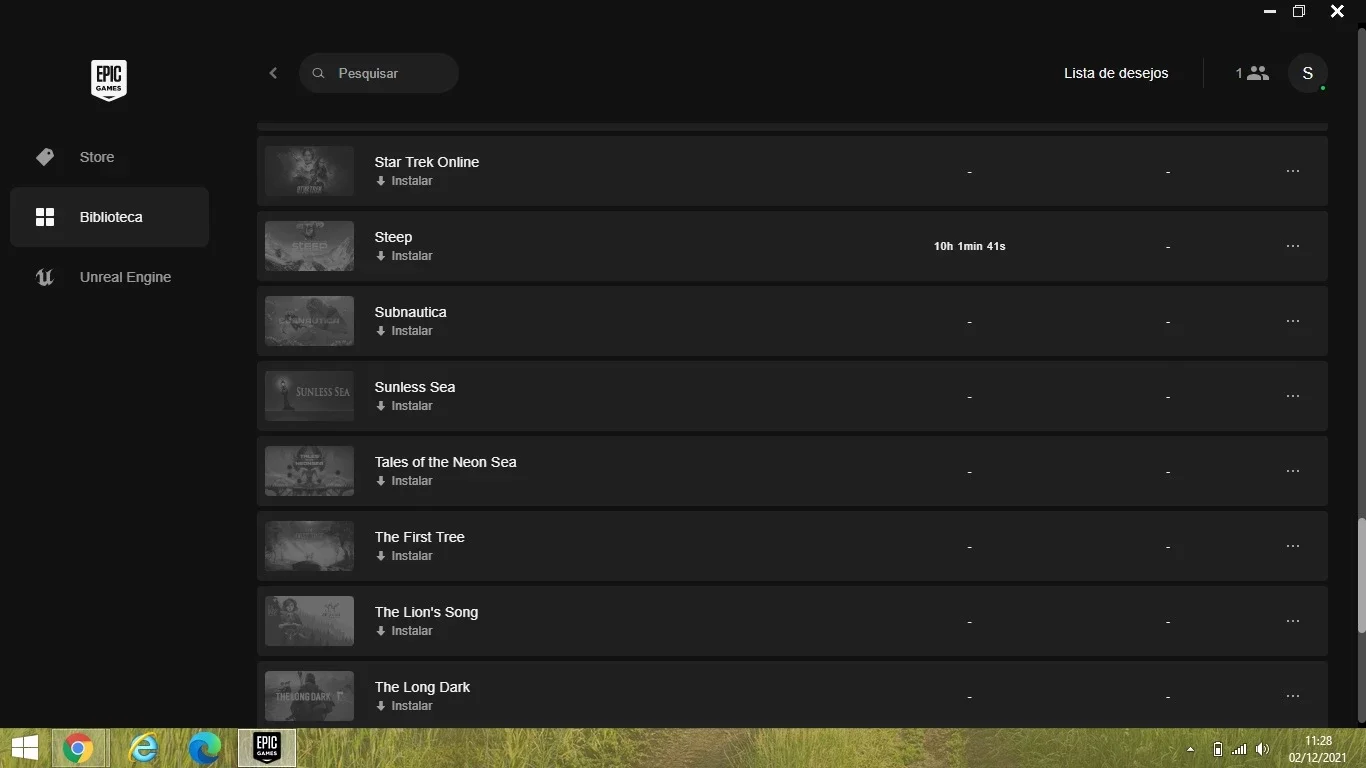Open Lista de desejos

tap(1116, 73)
